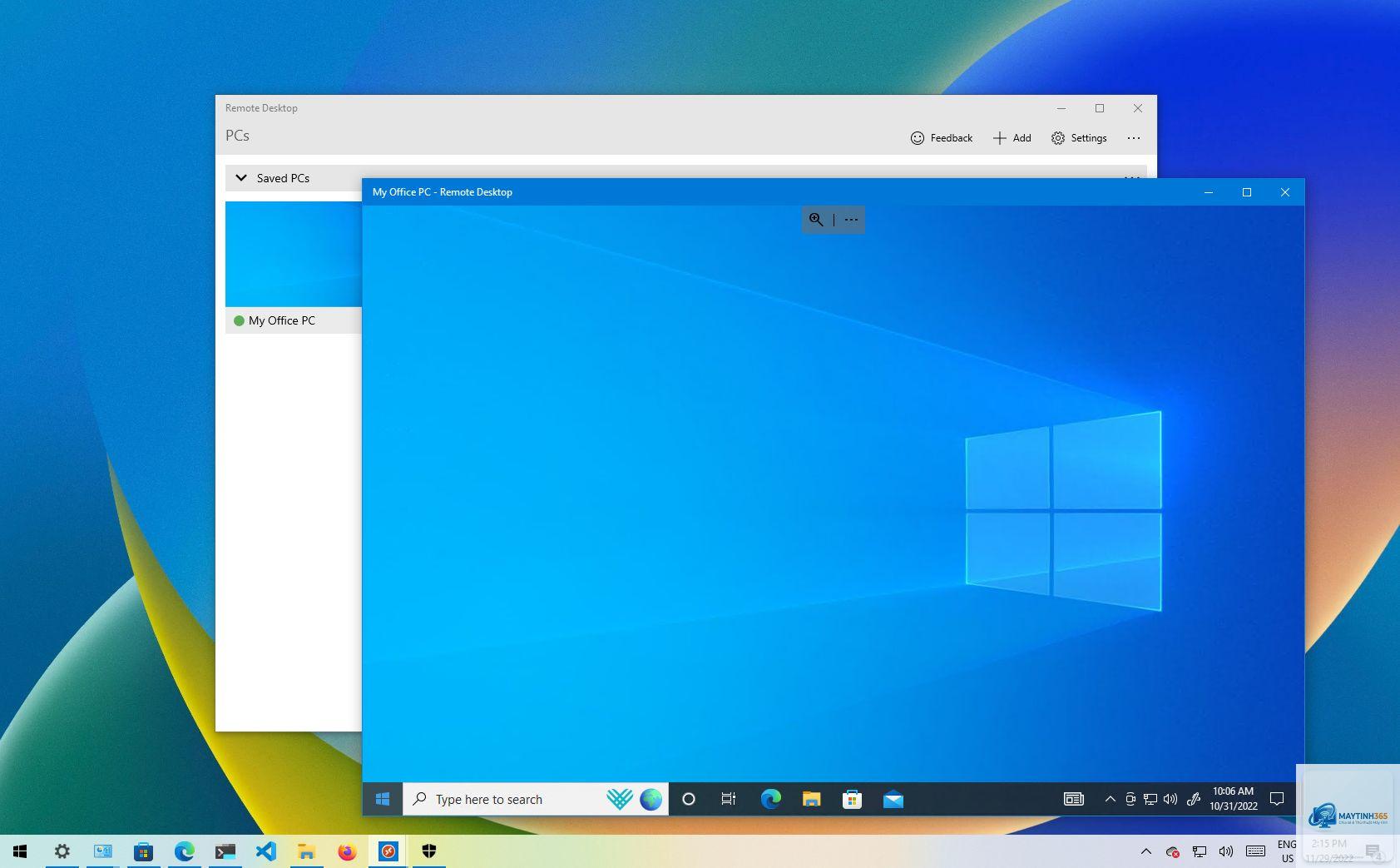The width and height of the screenshot is (1400, 868).
Task: Minimize the My Office PC remote session window
Action: click(x=1208, y=192)
